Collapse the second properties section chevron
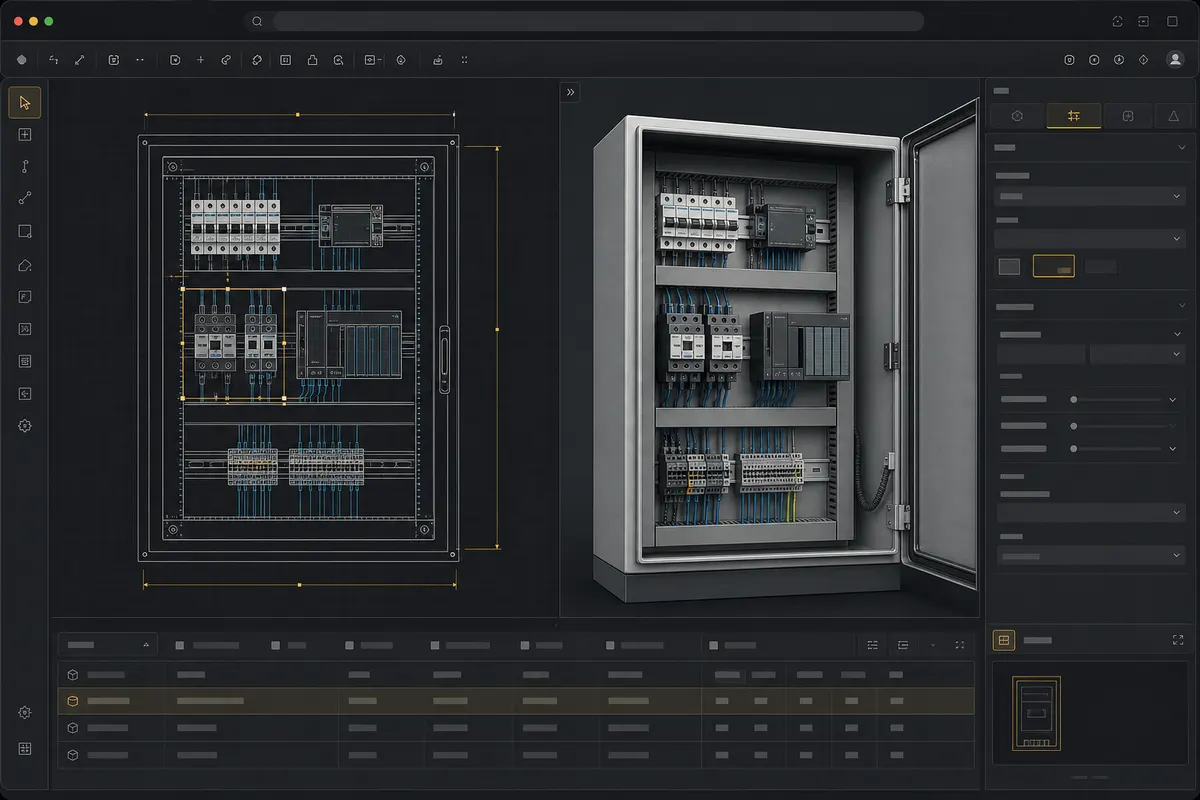This screenshot has width=1200, height=800. pyautogui.click(x=1182, y=306)
